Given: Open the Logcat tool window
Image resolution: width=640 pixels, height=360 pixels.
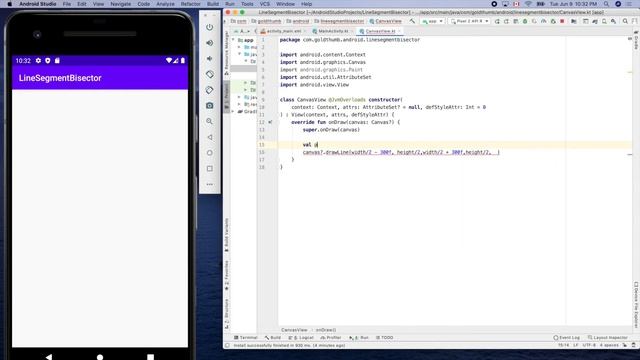Looking at the screenshot, I should tap(301, 338).
